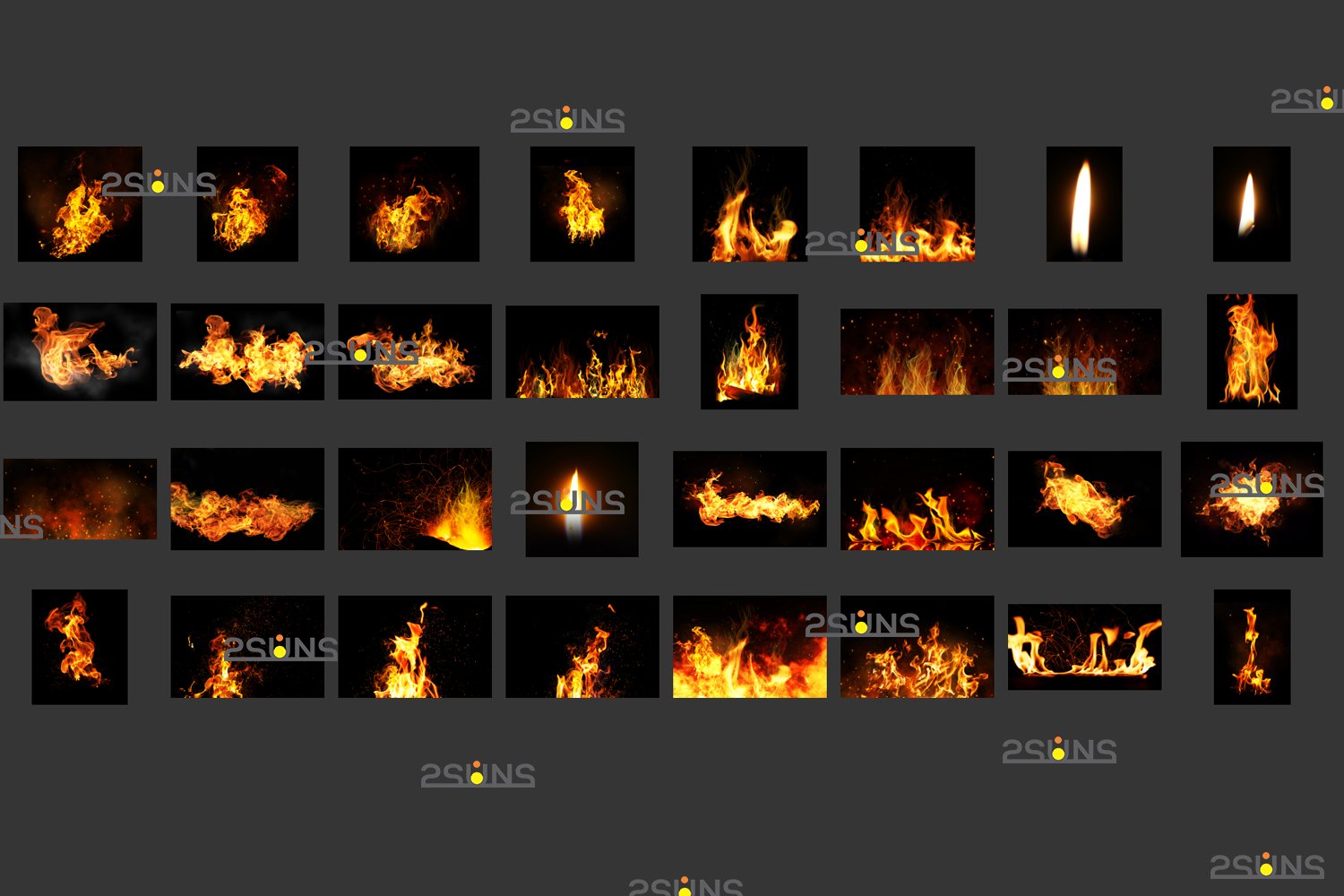The height and width of the screenshot is (896, 1344).
Task: Choose the campfire burning on a log
Action: 749,351
